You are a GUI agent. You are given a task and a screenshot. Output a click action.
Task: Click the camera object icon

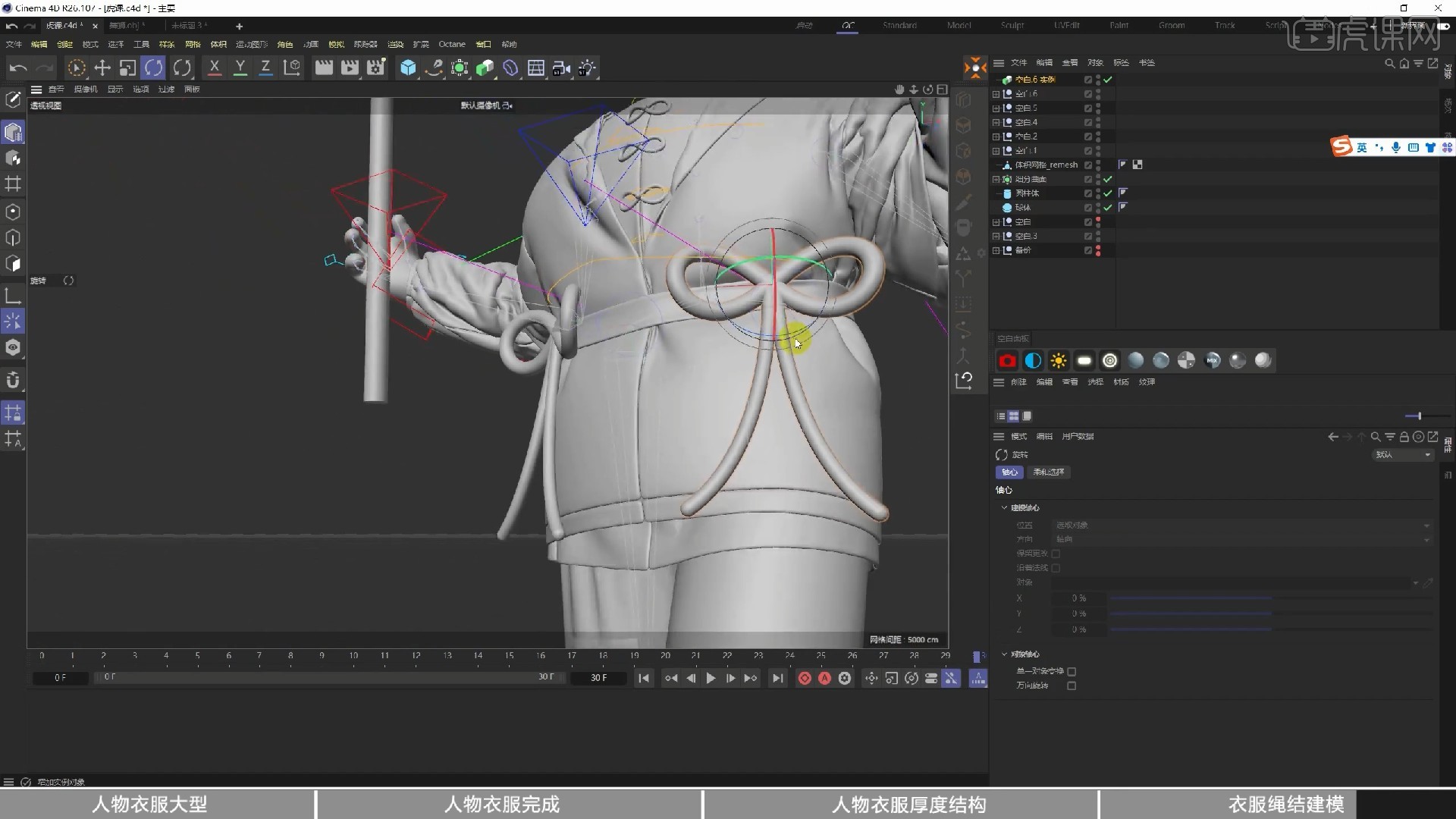(x=562, y=68)
